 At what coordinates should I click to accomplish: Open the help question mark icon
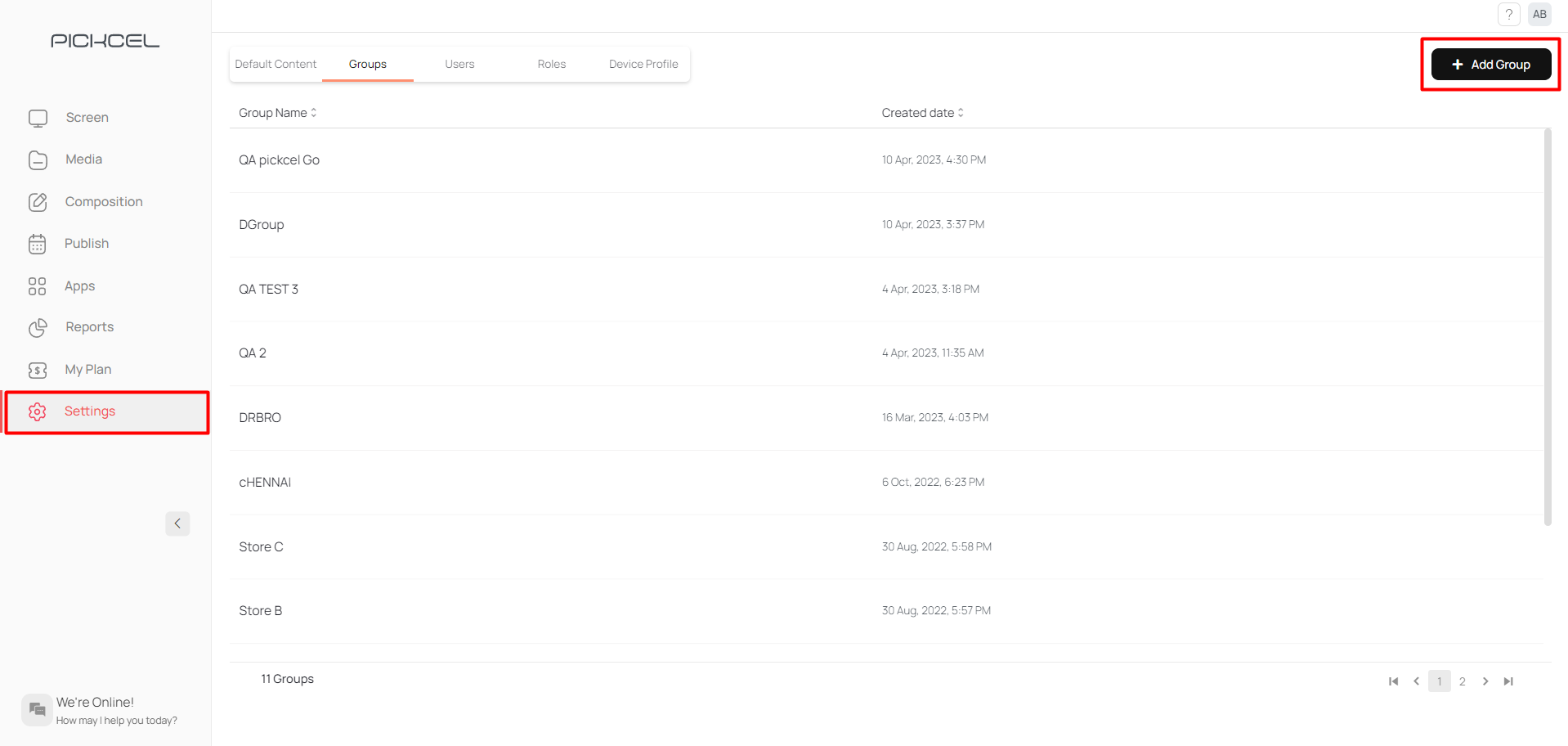point(1509,14)
